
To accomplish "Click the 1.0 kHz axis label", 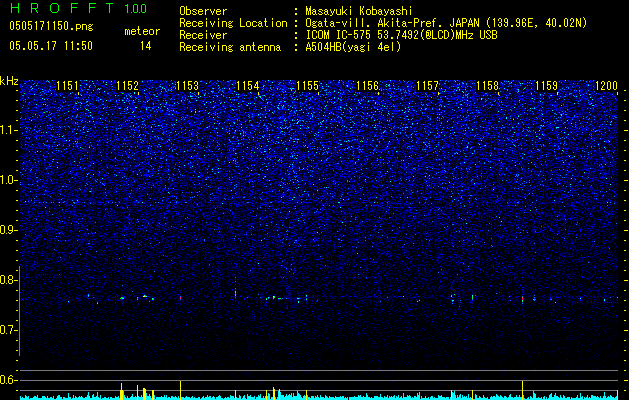I will [9, 180].
